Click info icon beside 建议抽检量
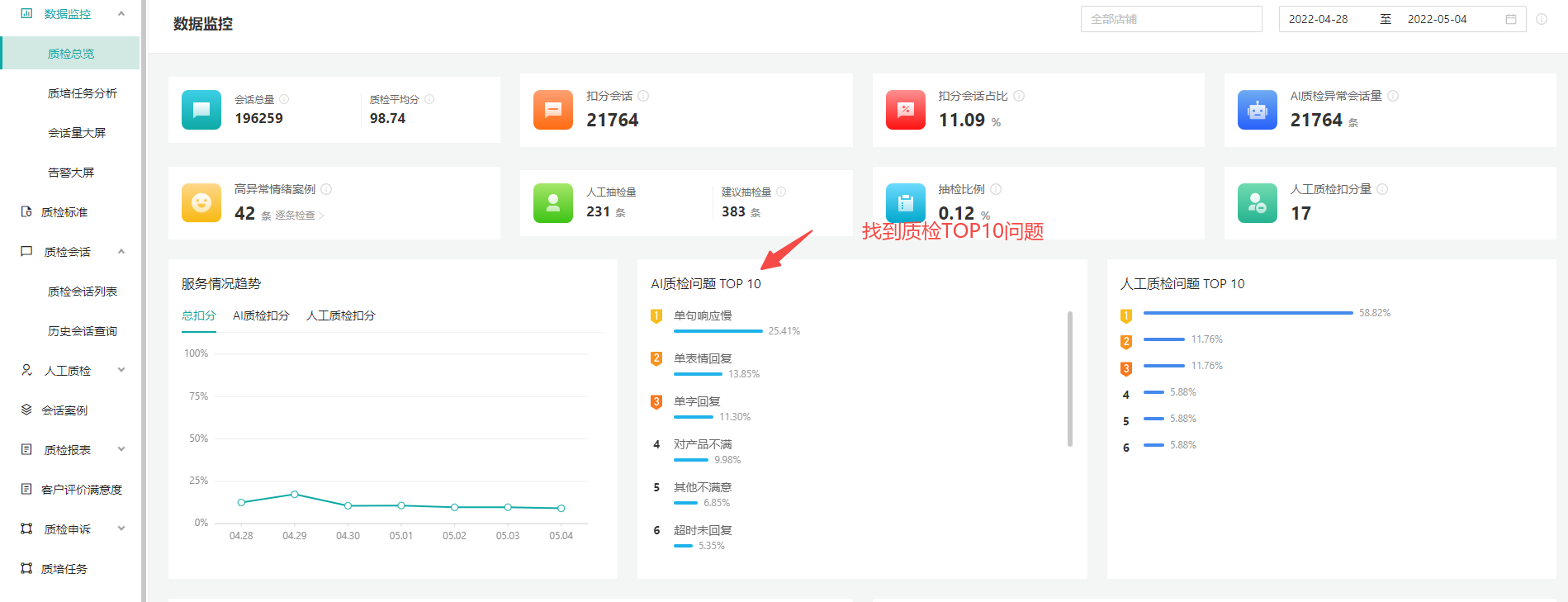The width and height of the screenshot is (1568, 602). [x=781, y=192]
